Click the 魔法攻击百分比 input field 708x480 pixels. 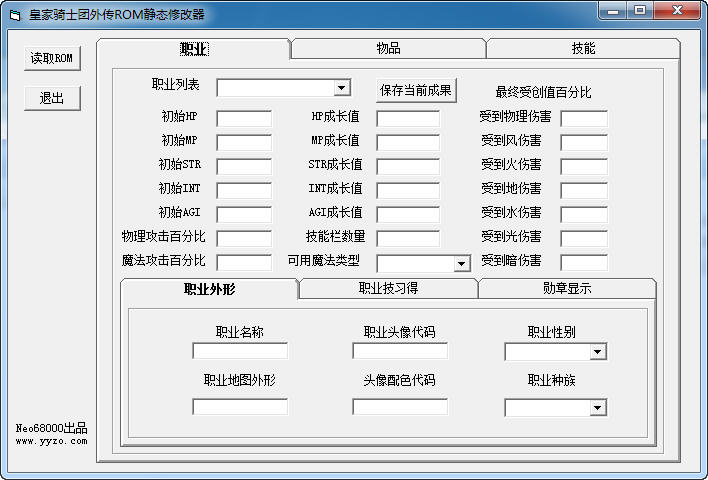(x=244, y=262)
